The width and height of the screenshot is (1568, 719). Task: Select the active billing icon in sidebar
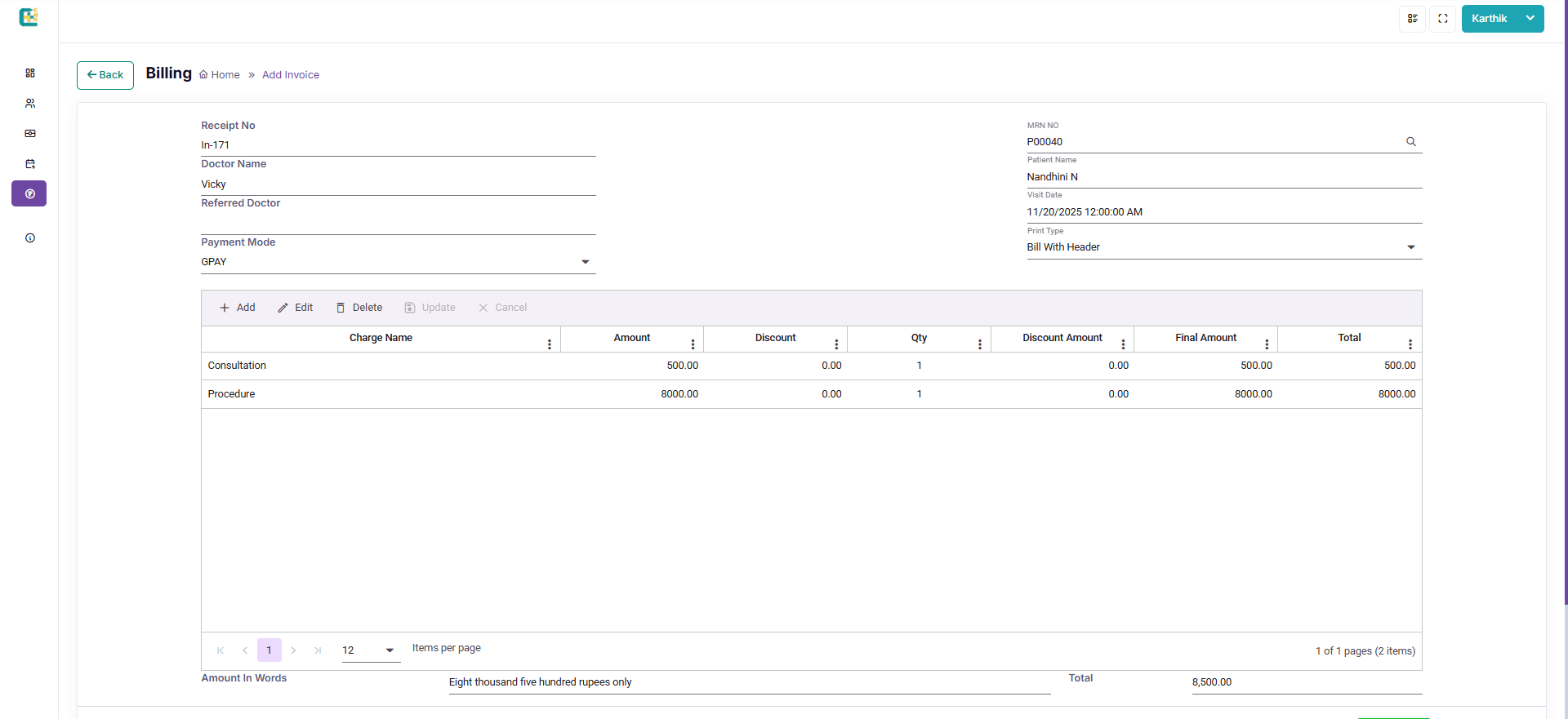(29, 193)
